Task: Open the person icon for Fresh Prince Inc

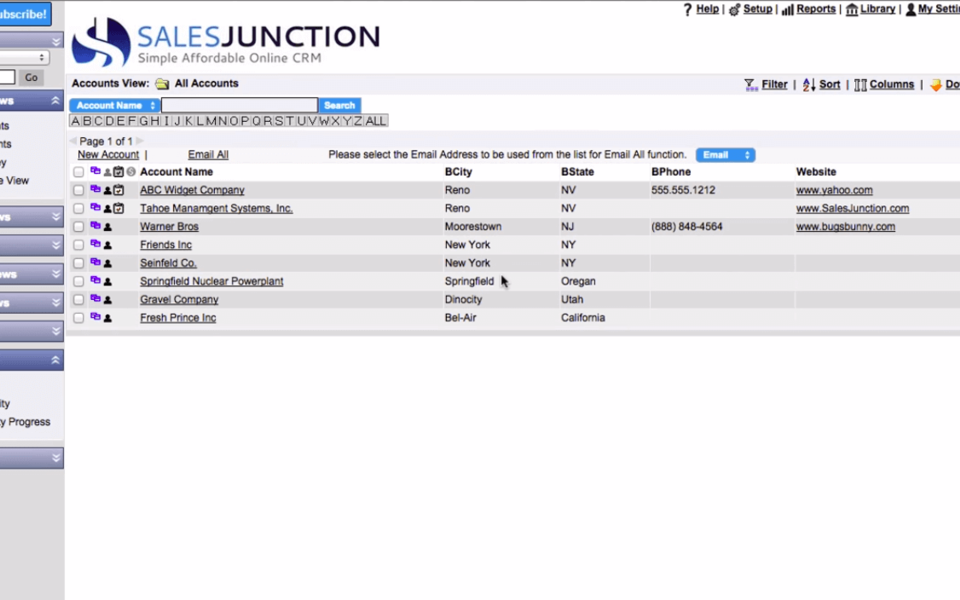Action: pos(108,318)
